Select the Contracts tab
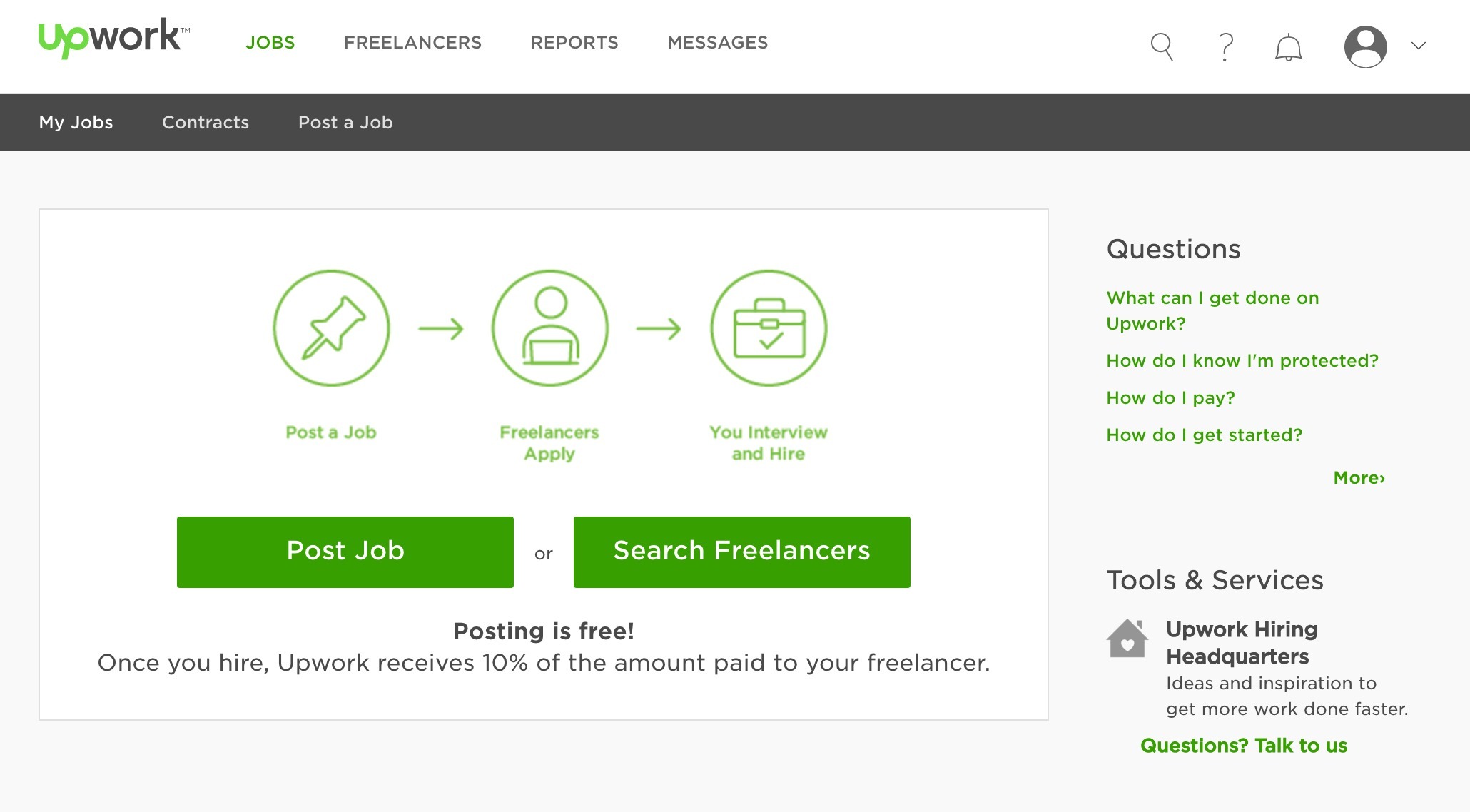Screen dimensions: 1470x812 point(206,123)
